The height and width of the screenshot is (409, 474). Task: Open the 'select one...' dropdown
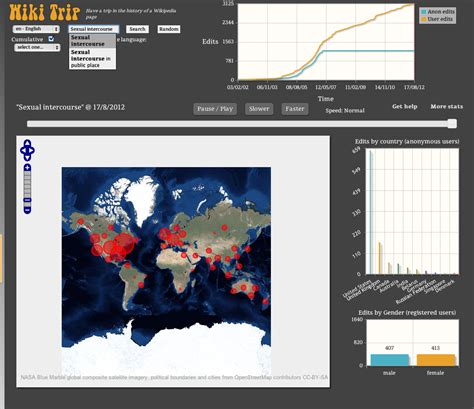coord(37,47)
